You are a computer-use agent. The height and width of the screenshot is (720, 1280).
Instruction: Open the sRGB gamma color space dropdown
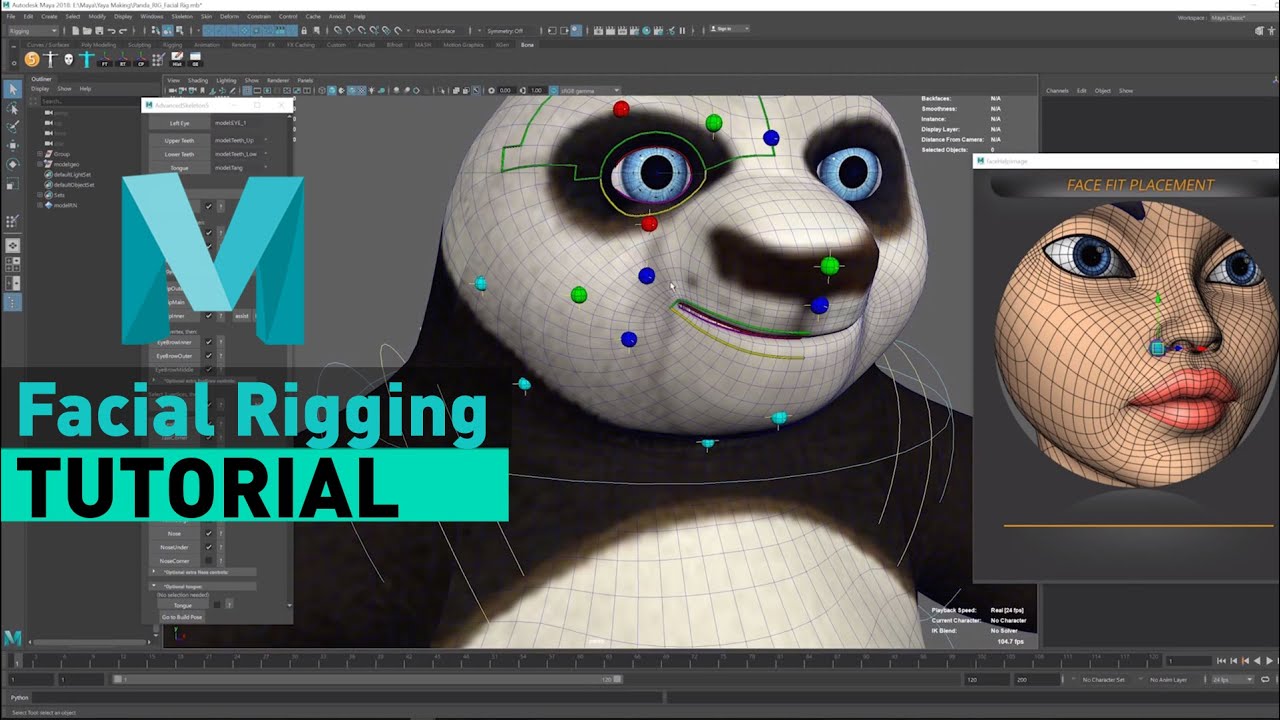(x=590, y=91)
